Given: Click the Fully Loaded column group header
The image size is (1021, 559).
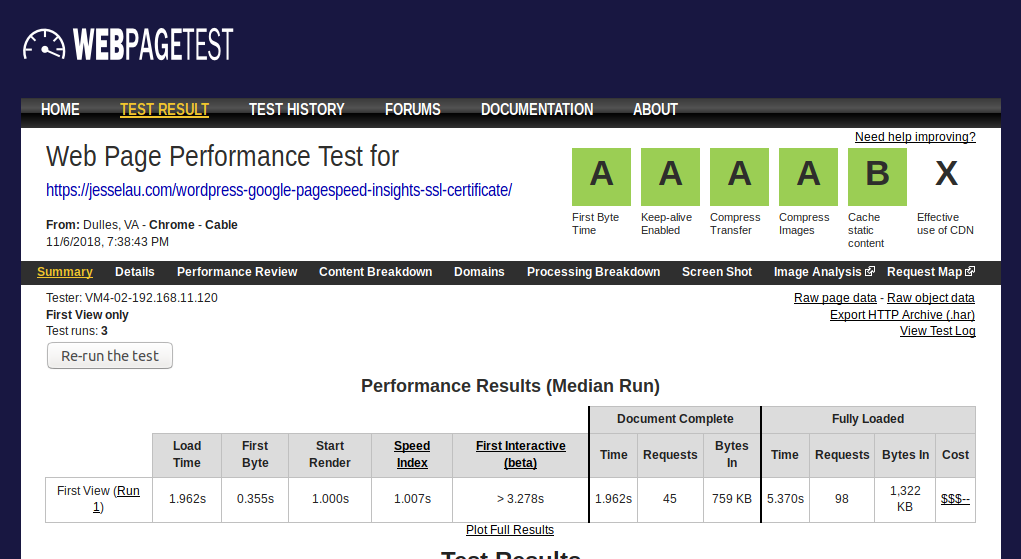Looking at the screenshot, I should click(868, 419).
